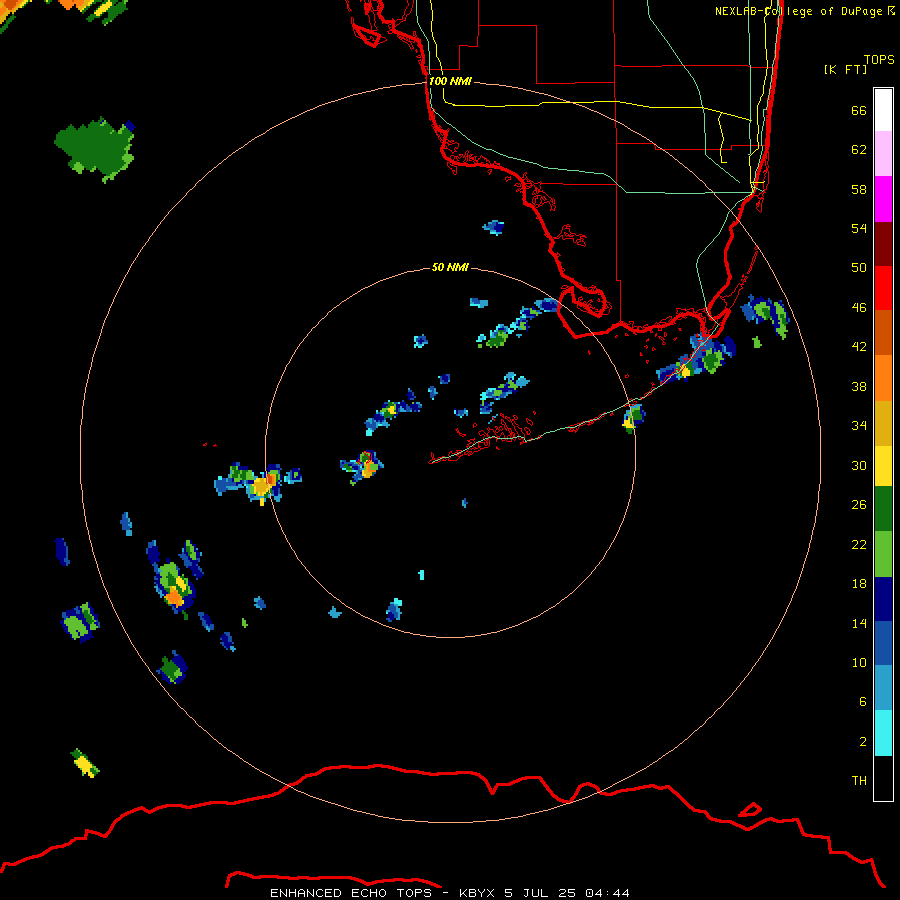
Task: Click the yellow echo cell near bottom left
Action: point(85,763)
